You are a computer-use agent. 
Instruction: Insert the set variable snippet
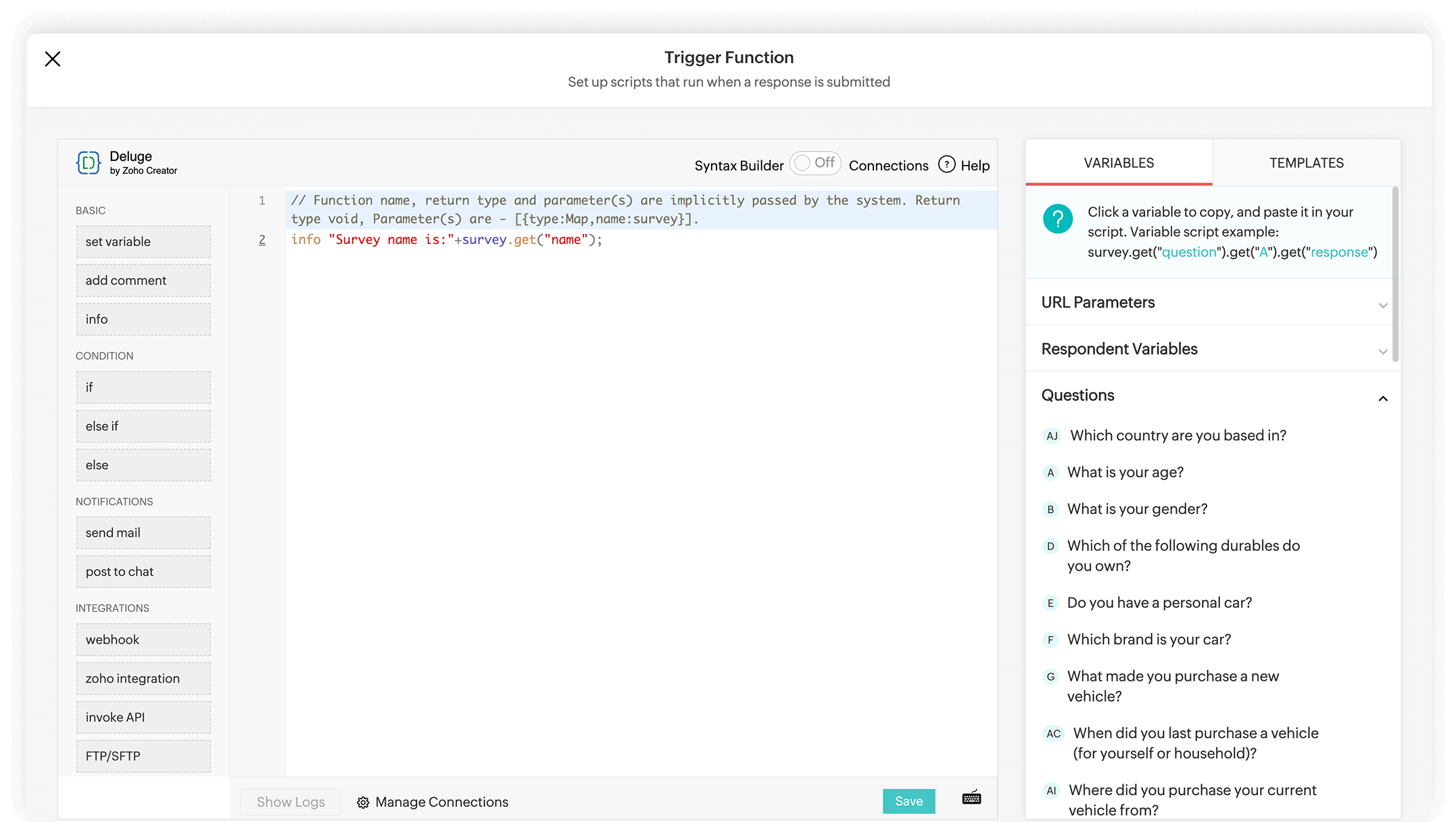click(x=143, y=241)
